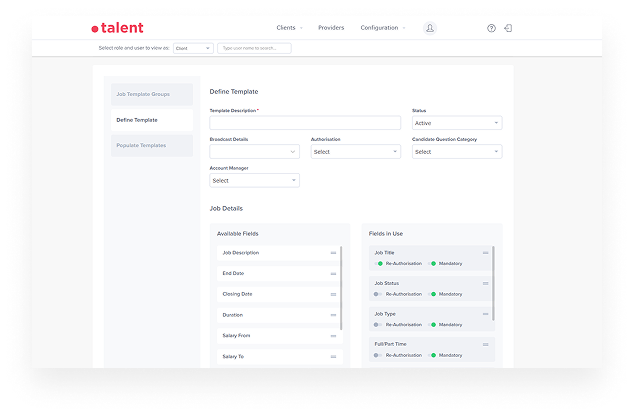Click the Salary From drag handle
The height and width of the screenshot is (416, 634).
pyautogui.click(x=333, y=336)
